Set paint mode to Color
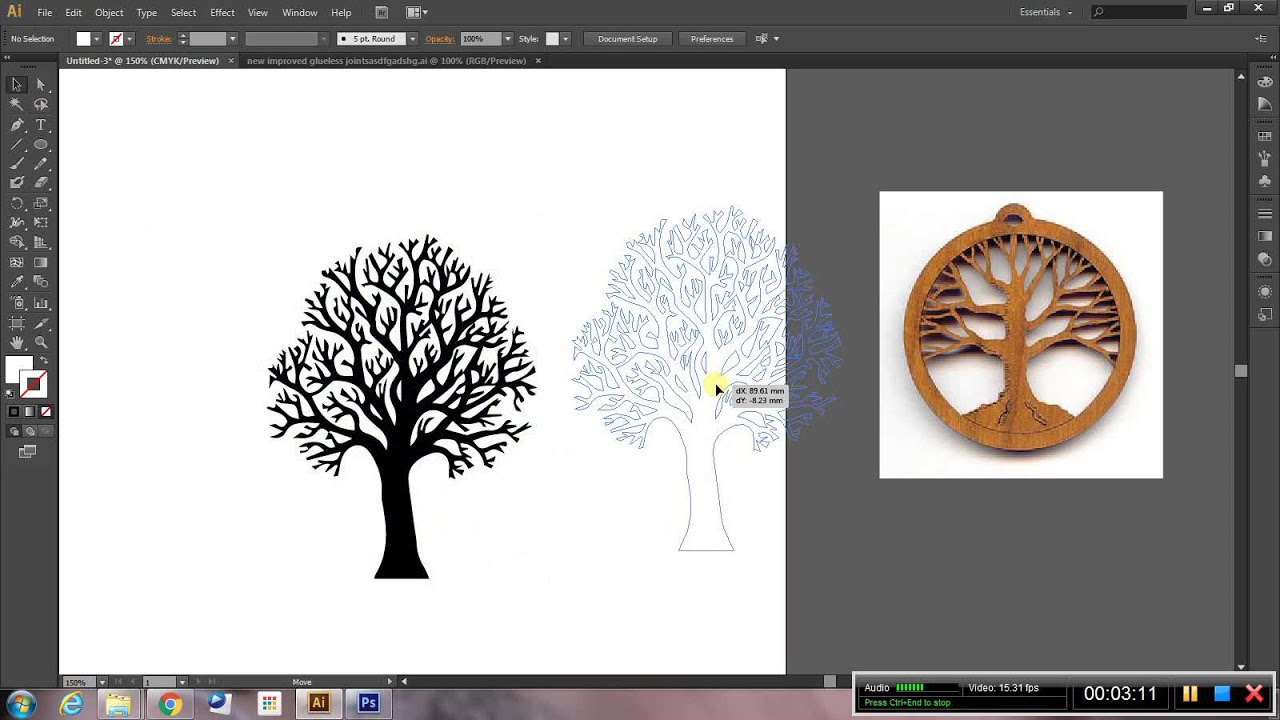1280x720 pixels. [x=14, y=412]
